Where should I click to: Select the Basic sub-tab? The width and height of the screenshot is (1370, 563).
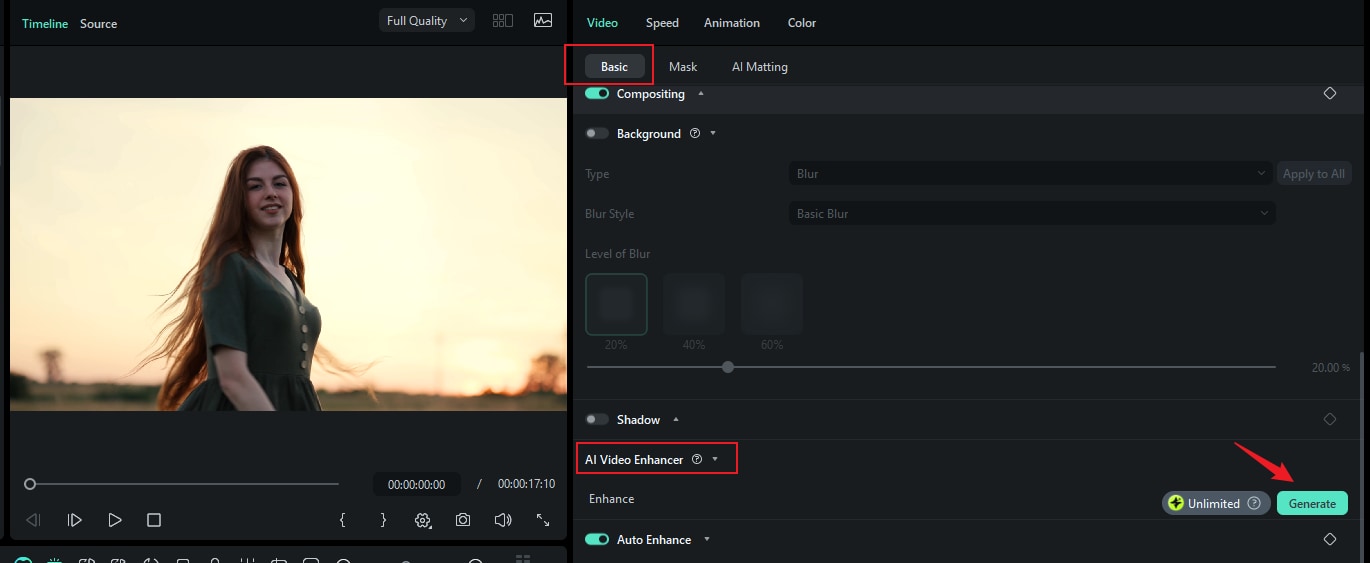click(x=615, y=67)
